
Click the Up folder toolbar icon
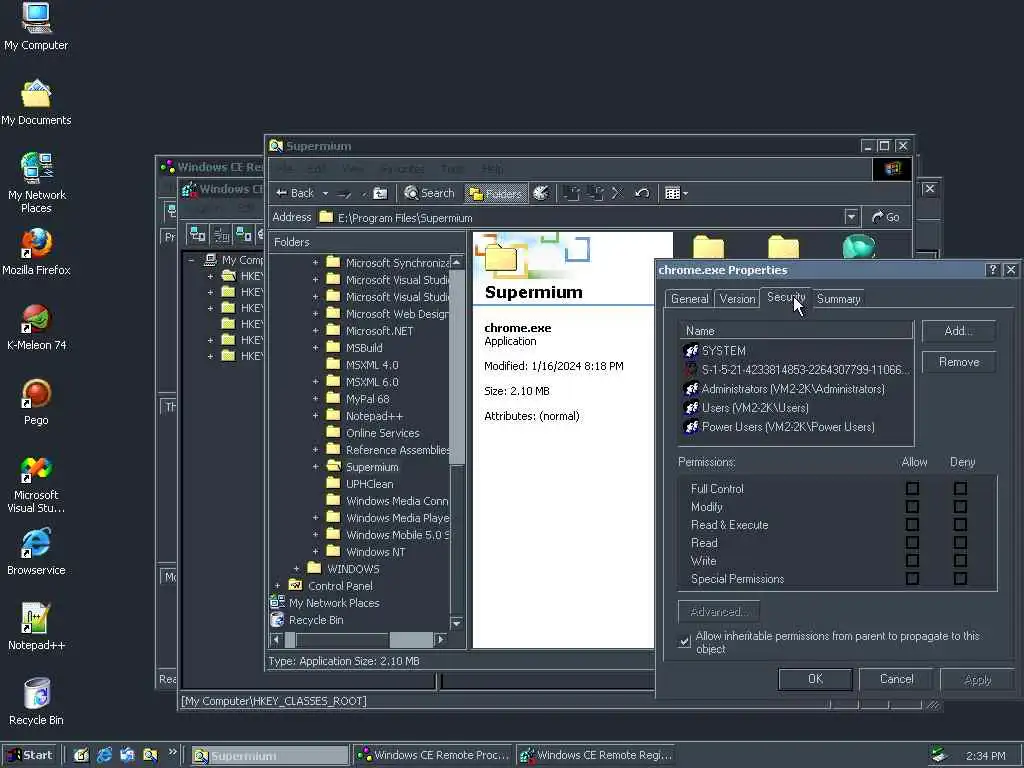click(380, 193)
